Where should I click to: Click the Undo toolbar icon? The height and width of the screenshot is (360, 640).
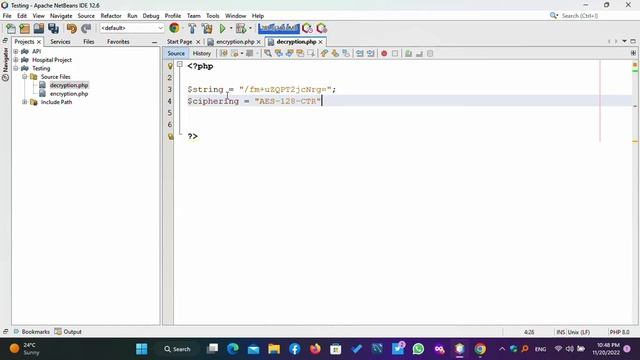[72, 28]
